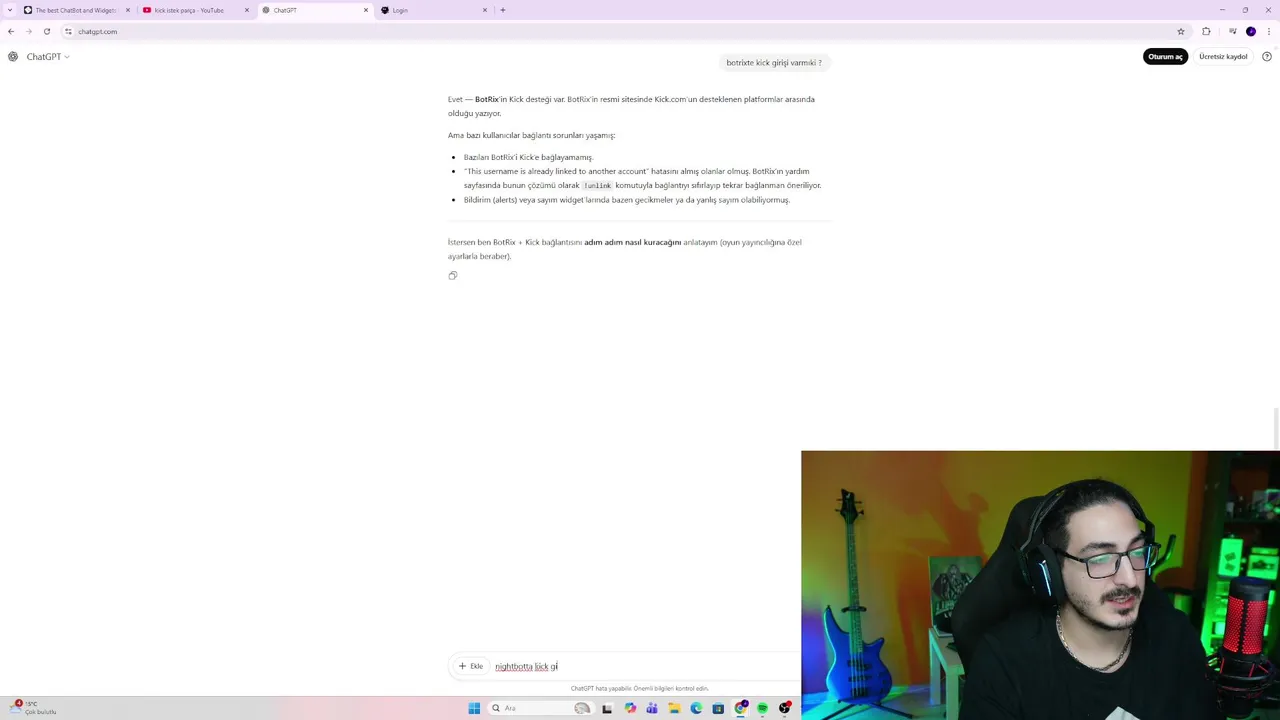Click the taskbar 'Ara' search box
Screen dimensions: 1280x720
pos(540,708)
